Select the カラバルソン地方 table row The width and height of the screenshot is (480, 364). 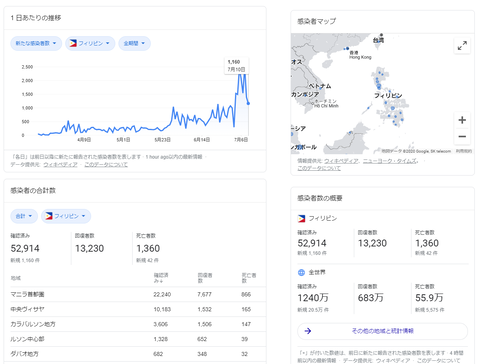pos(135,324)
